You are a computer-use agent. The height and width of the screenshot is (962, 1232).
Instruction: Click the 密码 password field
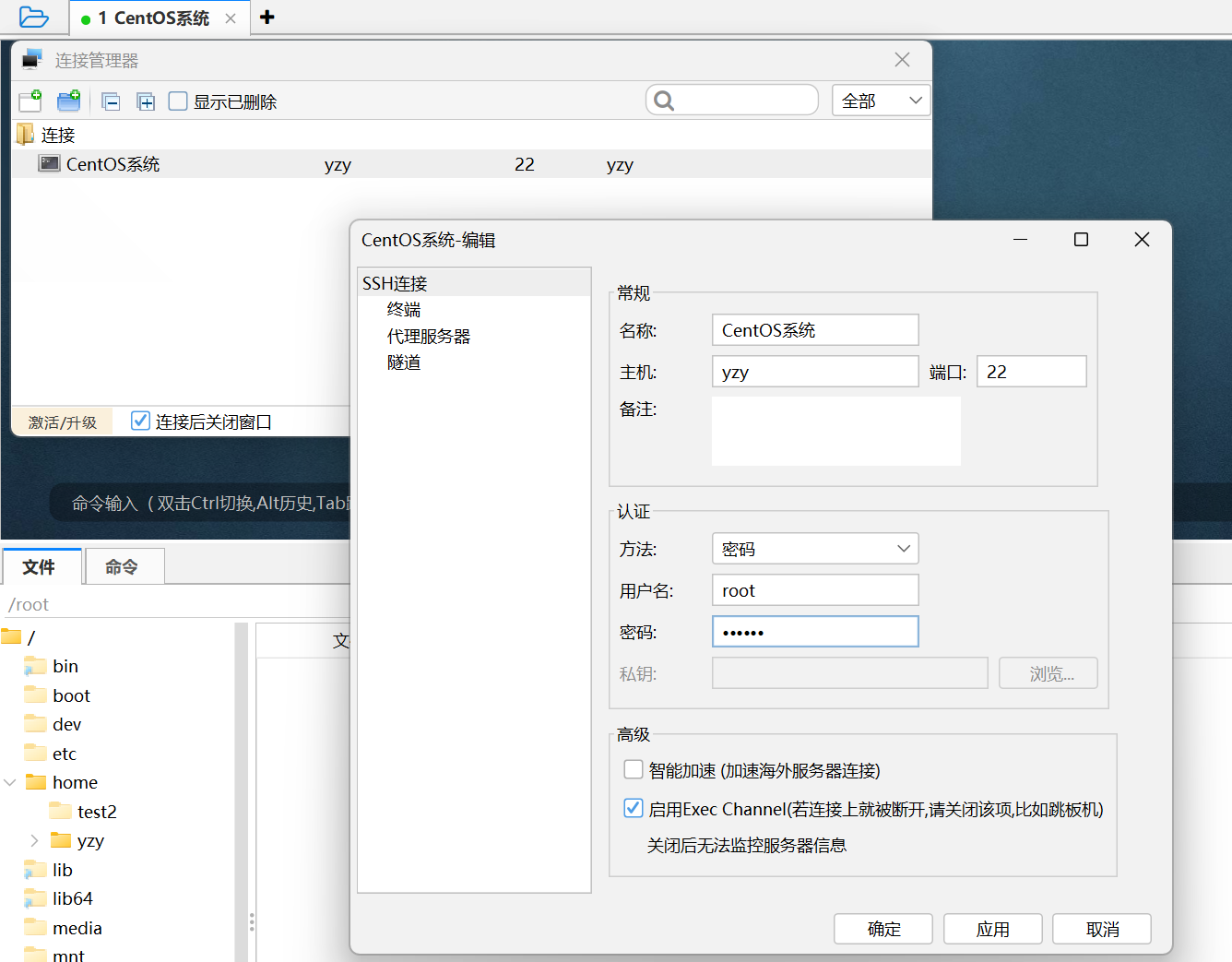[815, 631]
